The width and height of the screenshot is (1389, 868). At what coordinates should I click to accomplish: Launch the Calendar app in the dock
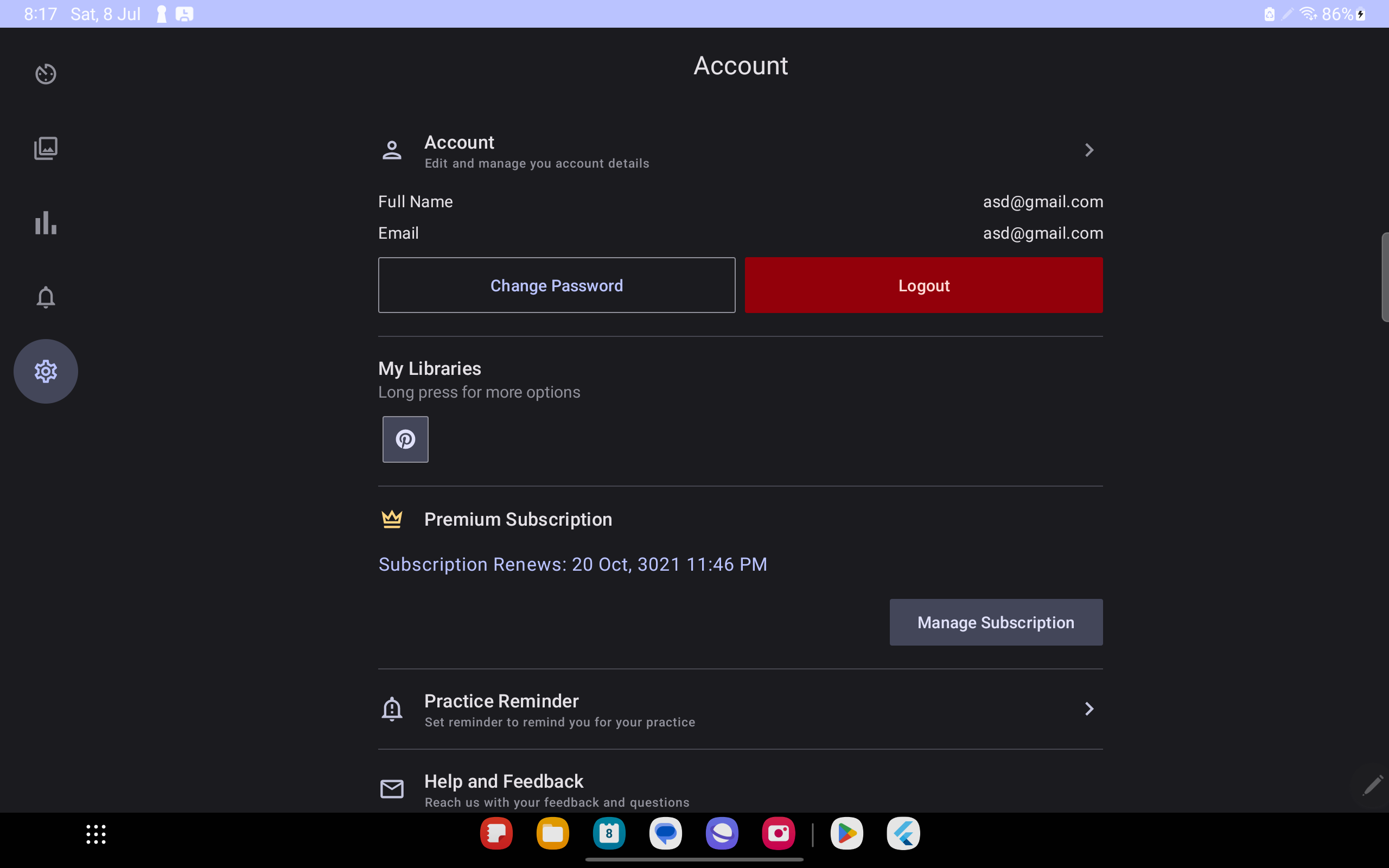coord(609,833)
